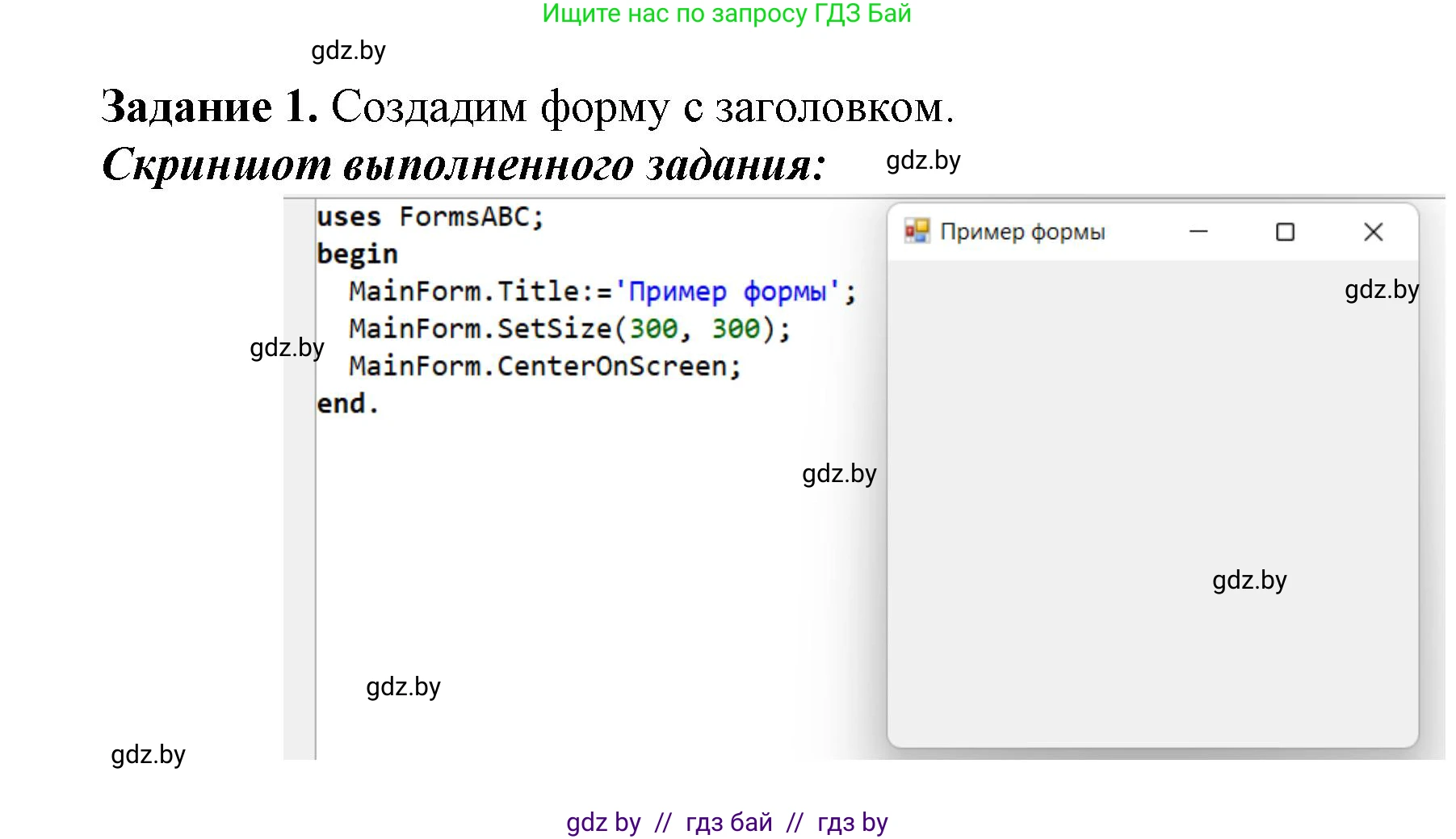
Task: Click the second 300 value in SetSize
Action: (735, 329)
